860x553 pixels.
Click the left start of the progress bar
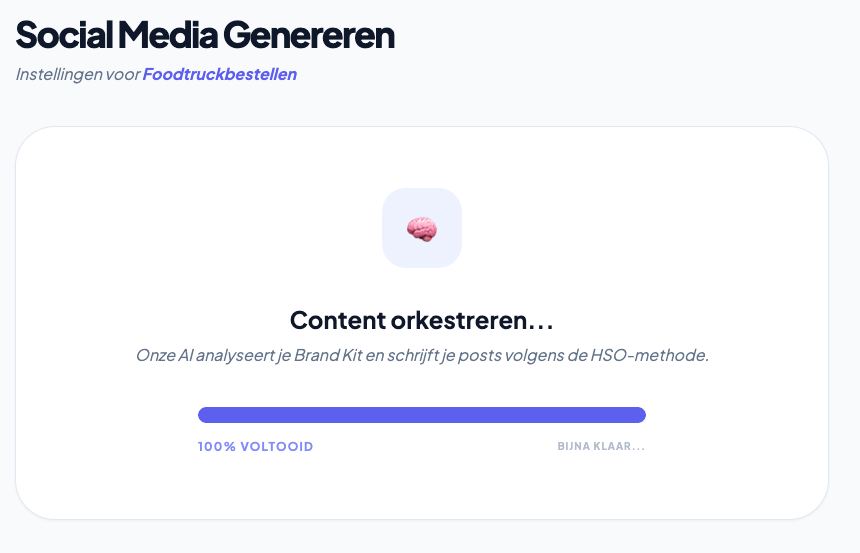tap(204, 415)
